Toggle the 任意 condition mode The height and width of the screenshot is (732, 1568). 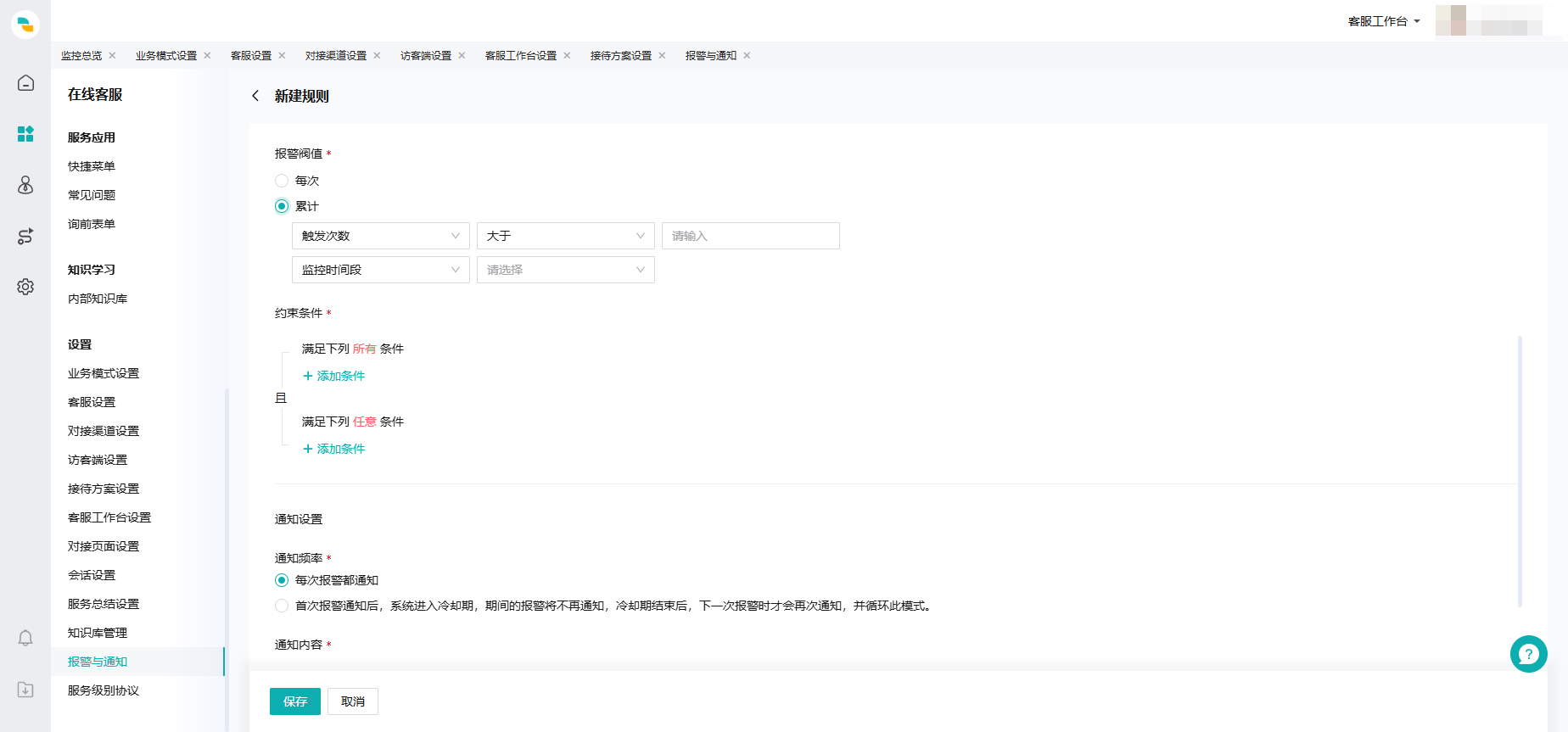[364, 422]
